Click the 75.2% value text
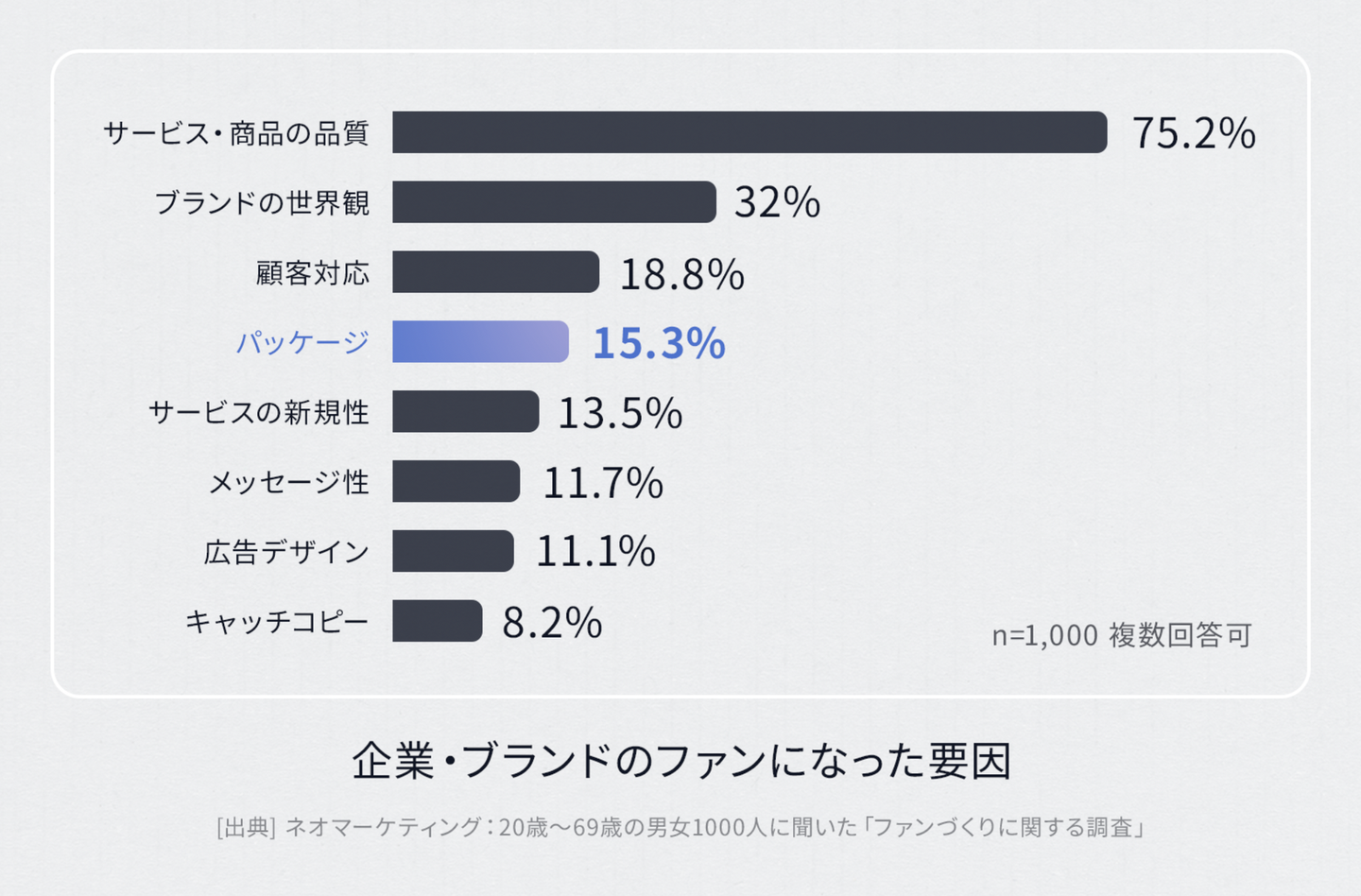 point(1194,133)
